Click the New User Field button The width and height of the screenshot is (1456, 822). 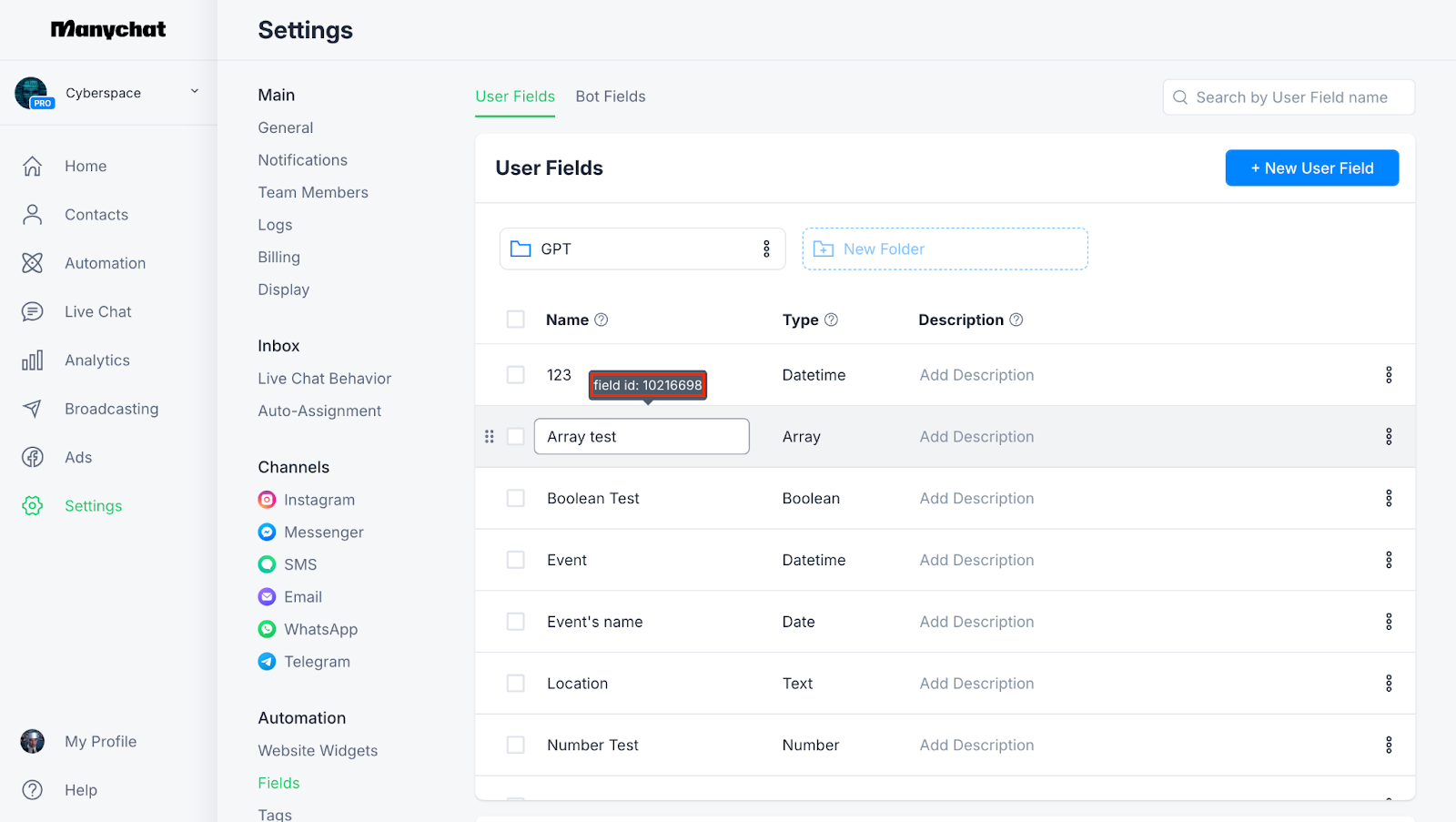tap(1311, 168)
